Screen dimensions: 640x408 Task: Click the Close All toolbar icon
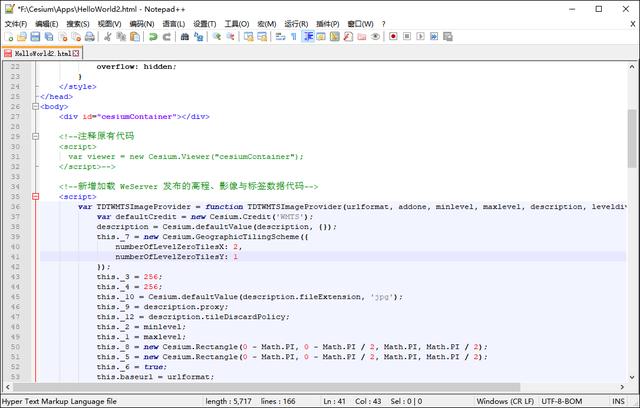coord(76,37)
